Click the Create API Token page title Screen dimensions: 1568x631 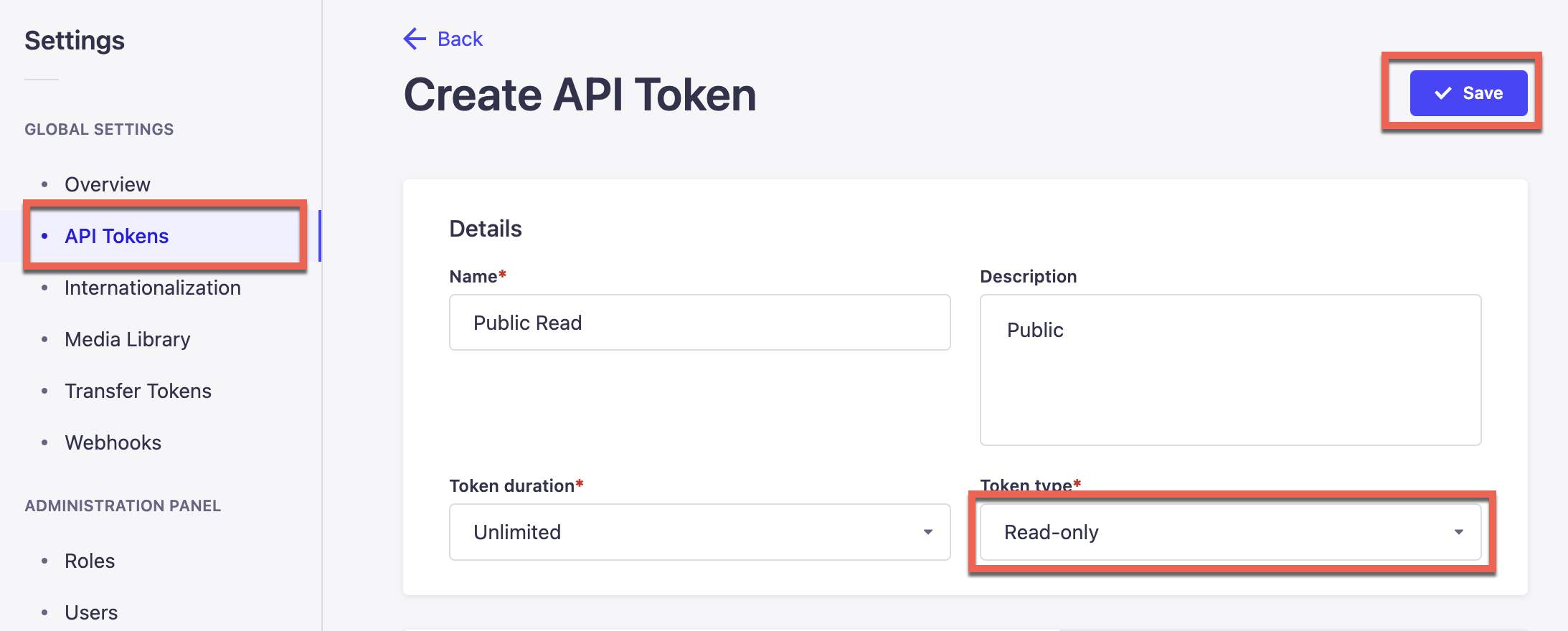coord(580,95)
